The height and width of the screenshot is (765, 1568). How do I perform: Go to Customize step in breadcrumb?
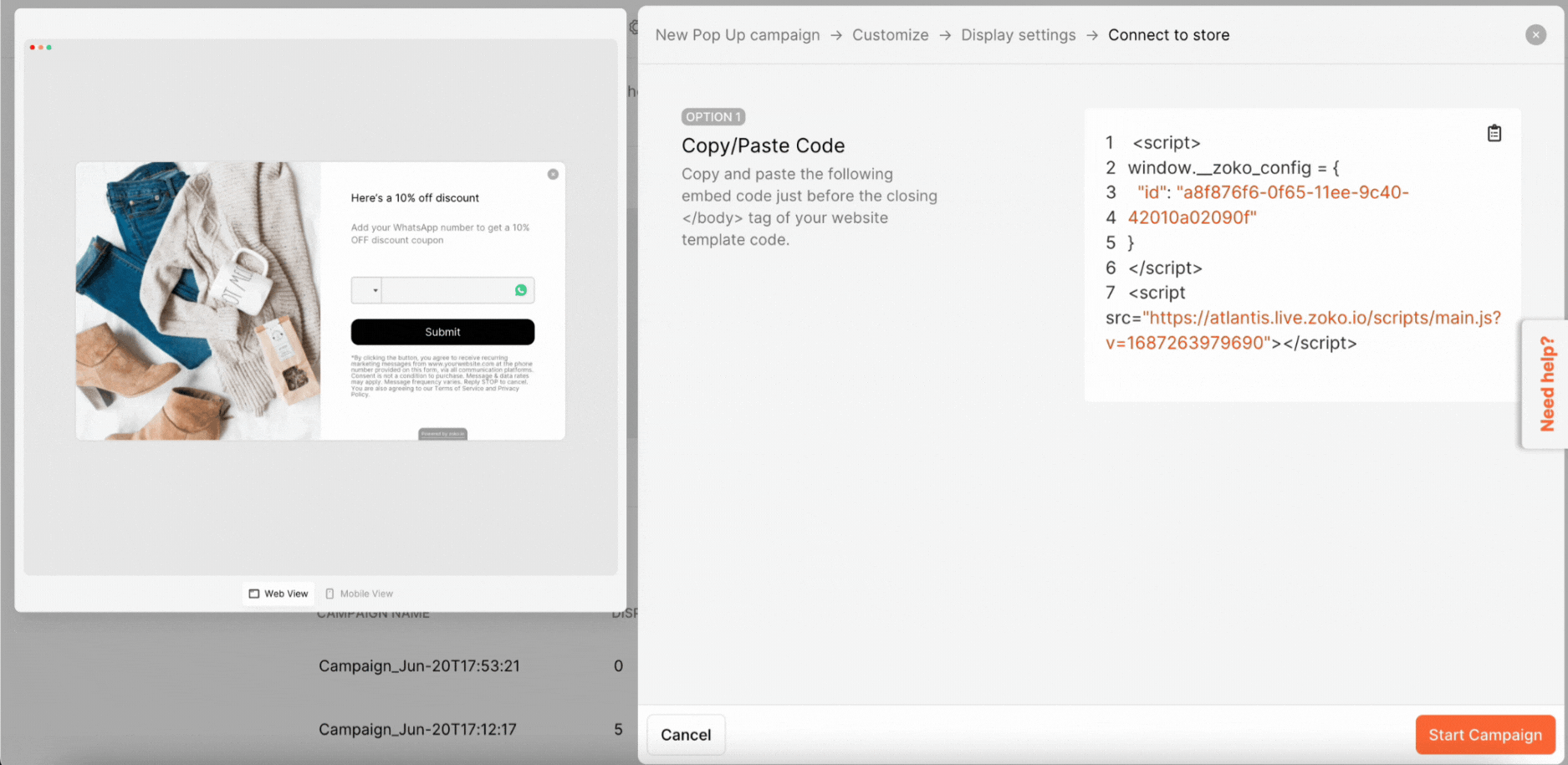tap(891, 35)
